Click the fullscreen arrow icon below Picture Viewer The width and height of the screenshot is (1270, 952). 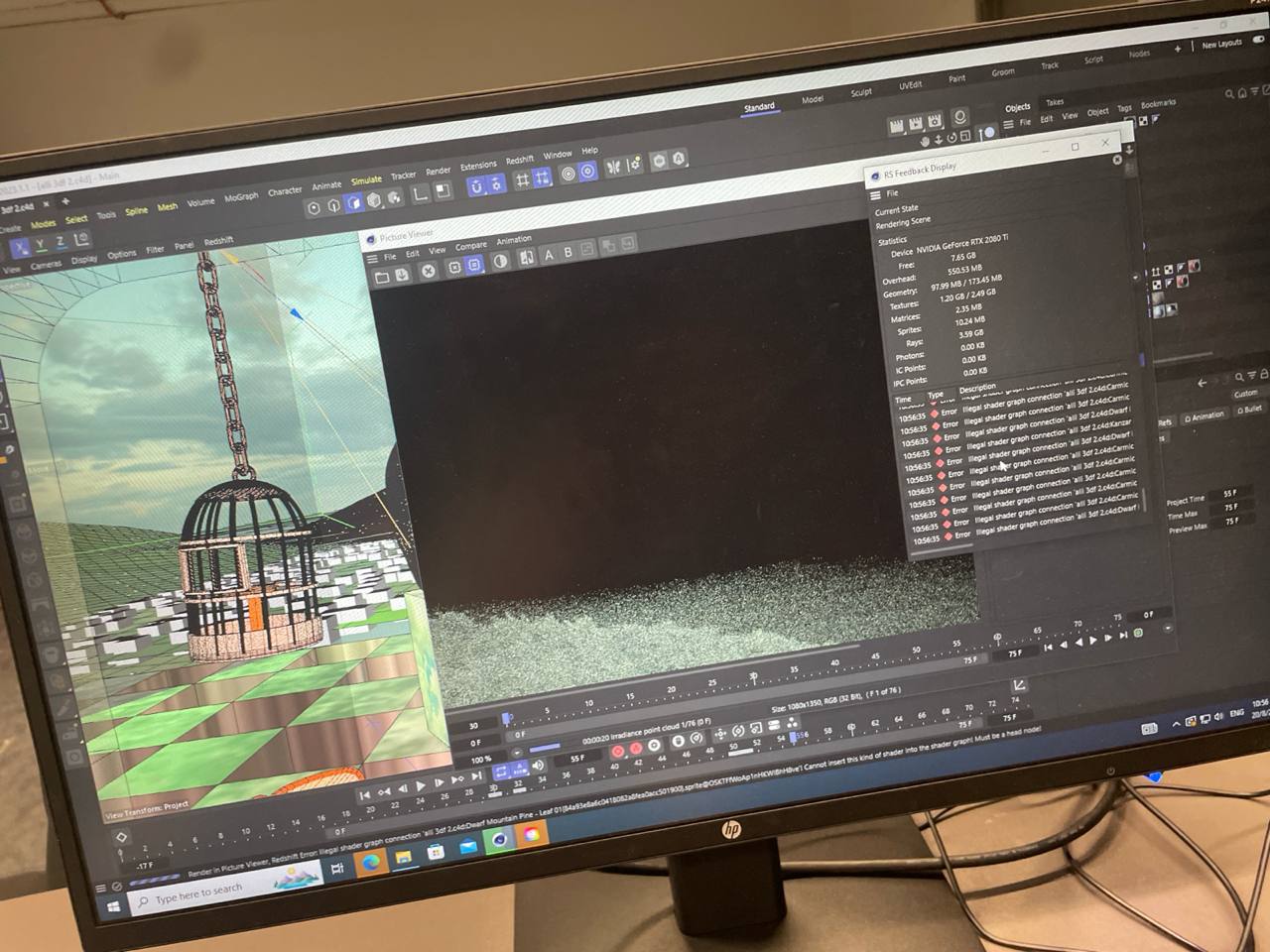click(x=1019, y=685)
